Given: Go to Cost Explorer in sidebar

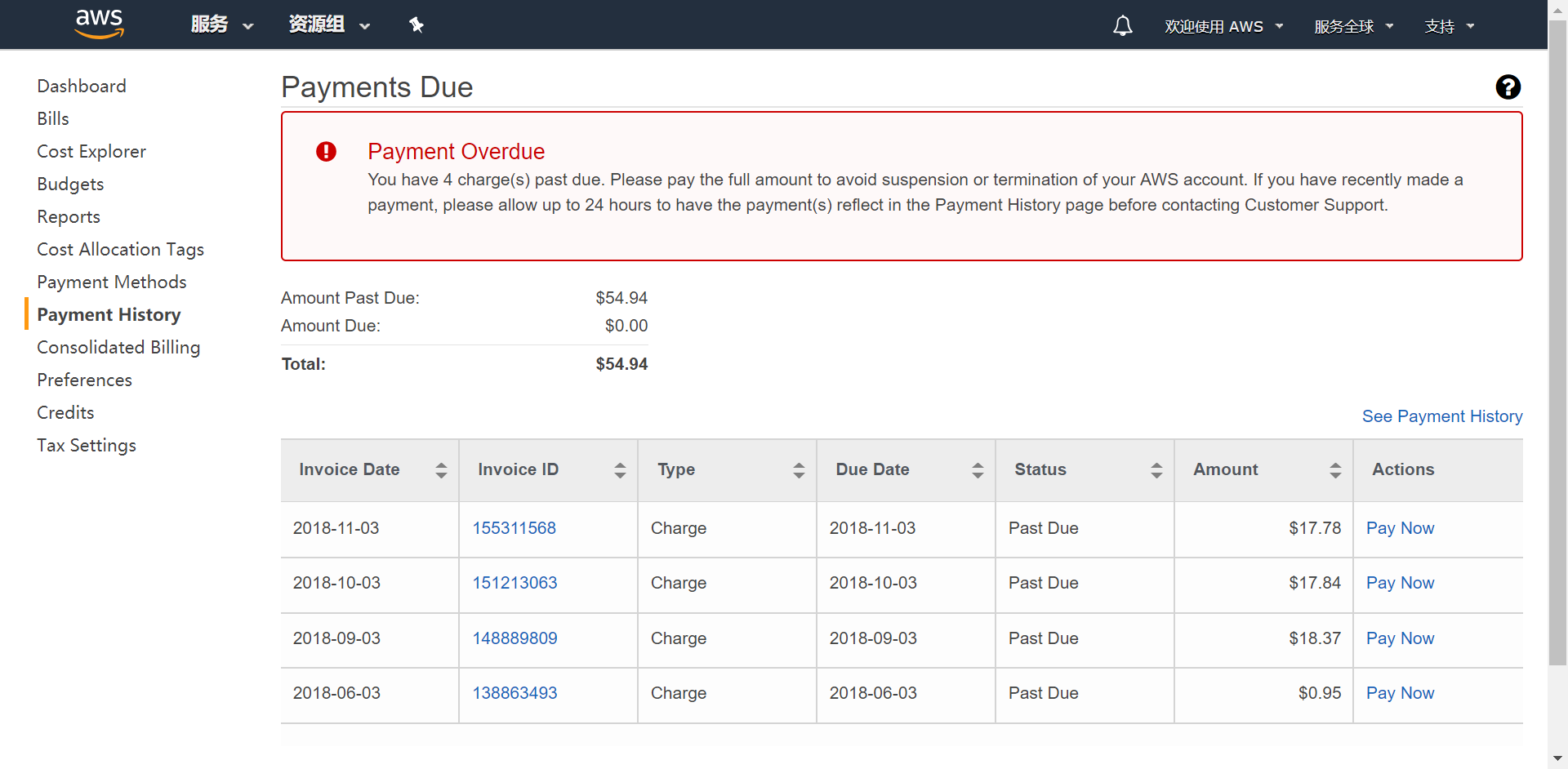Looking at the screenshot, I should coord(91,152).
